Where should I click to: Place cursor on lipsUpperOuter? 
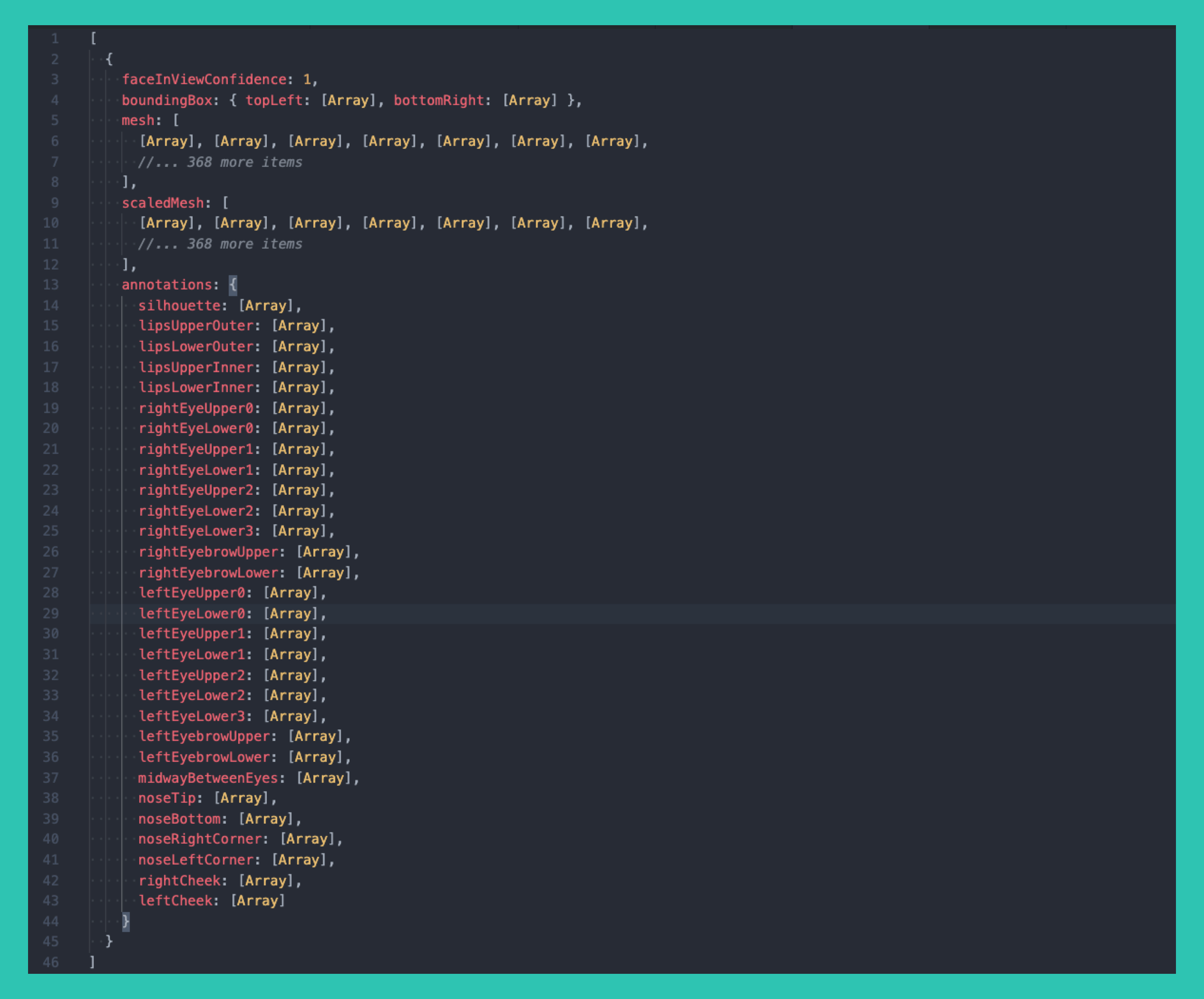(196, 326)
